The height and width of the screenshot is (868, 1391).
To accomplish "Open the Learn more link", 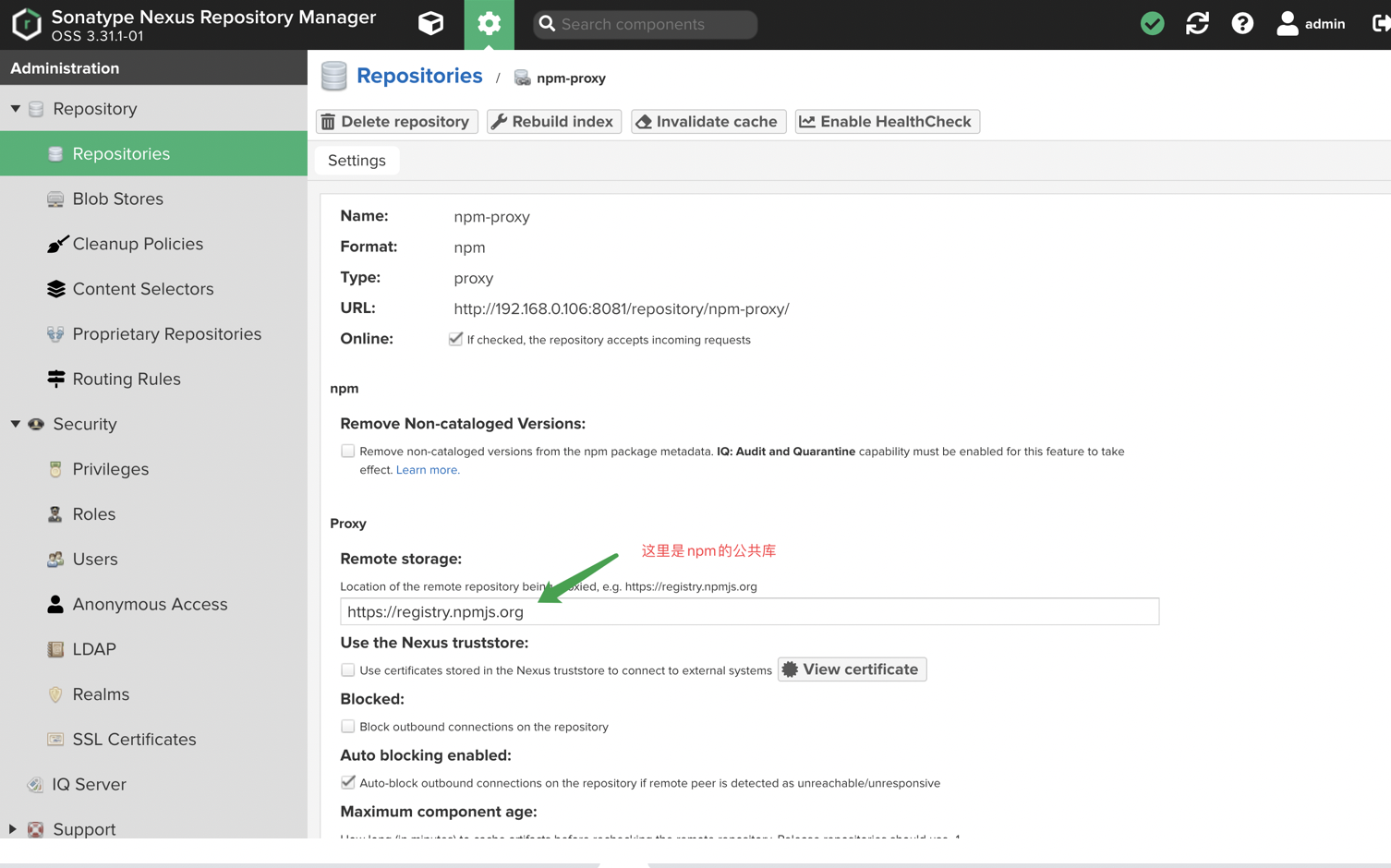I will click(428, 470).
